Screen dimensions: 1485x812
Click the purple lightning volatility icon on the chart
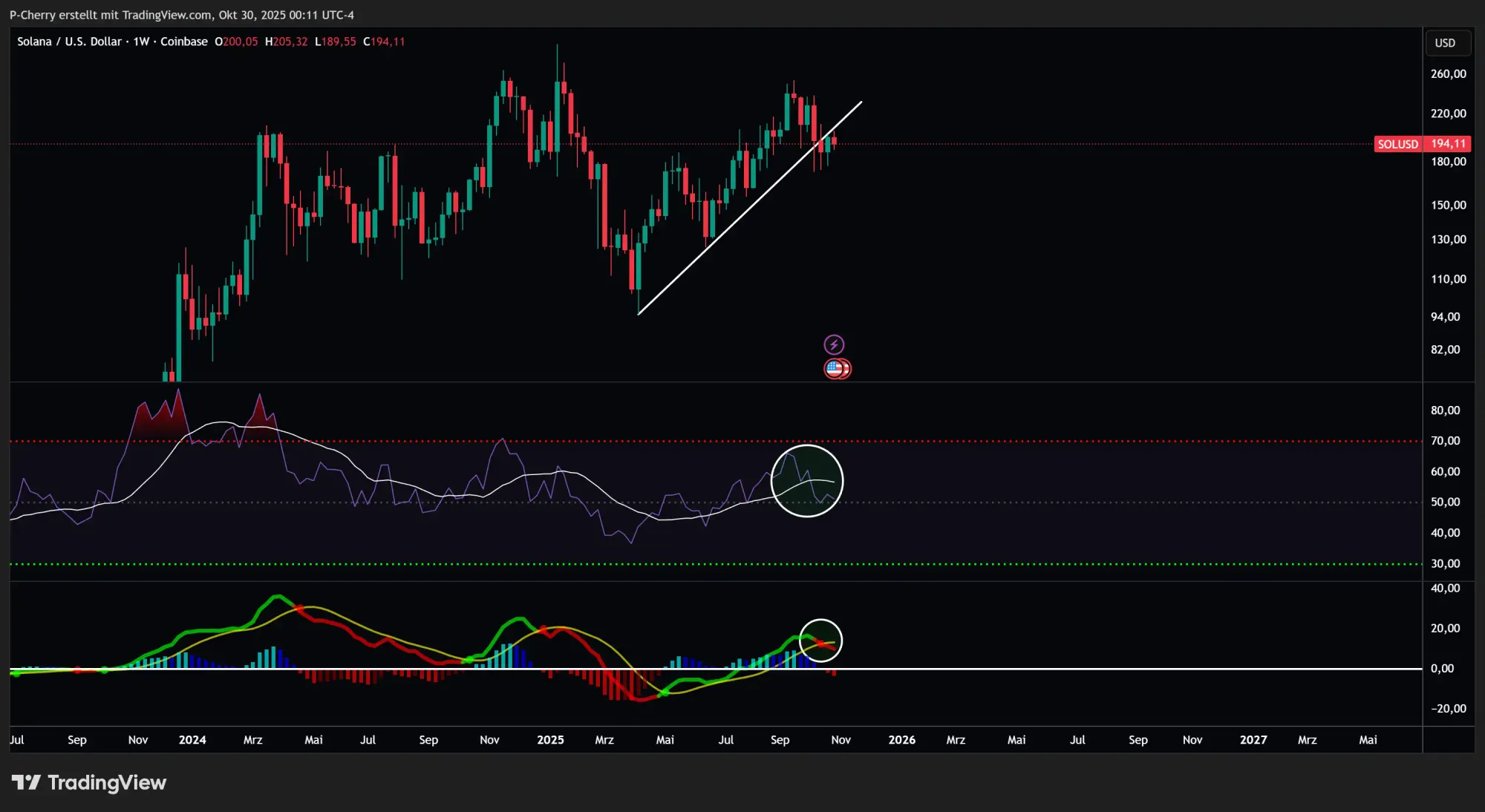[836, 343]
